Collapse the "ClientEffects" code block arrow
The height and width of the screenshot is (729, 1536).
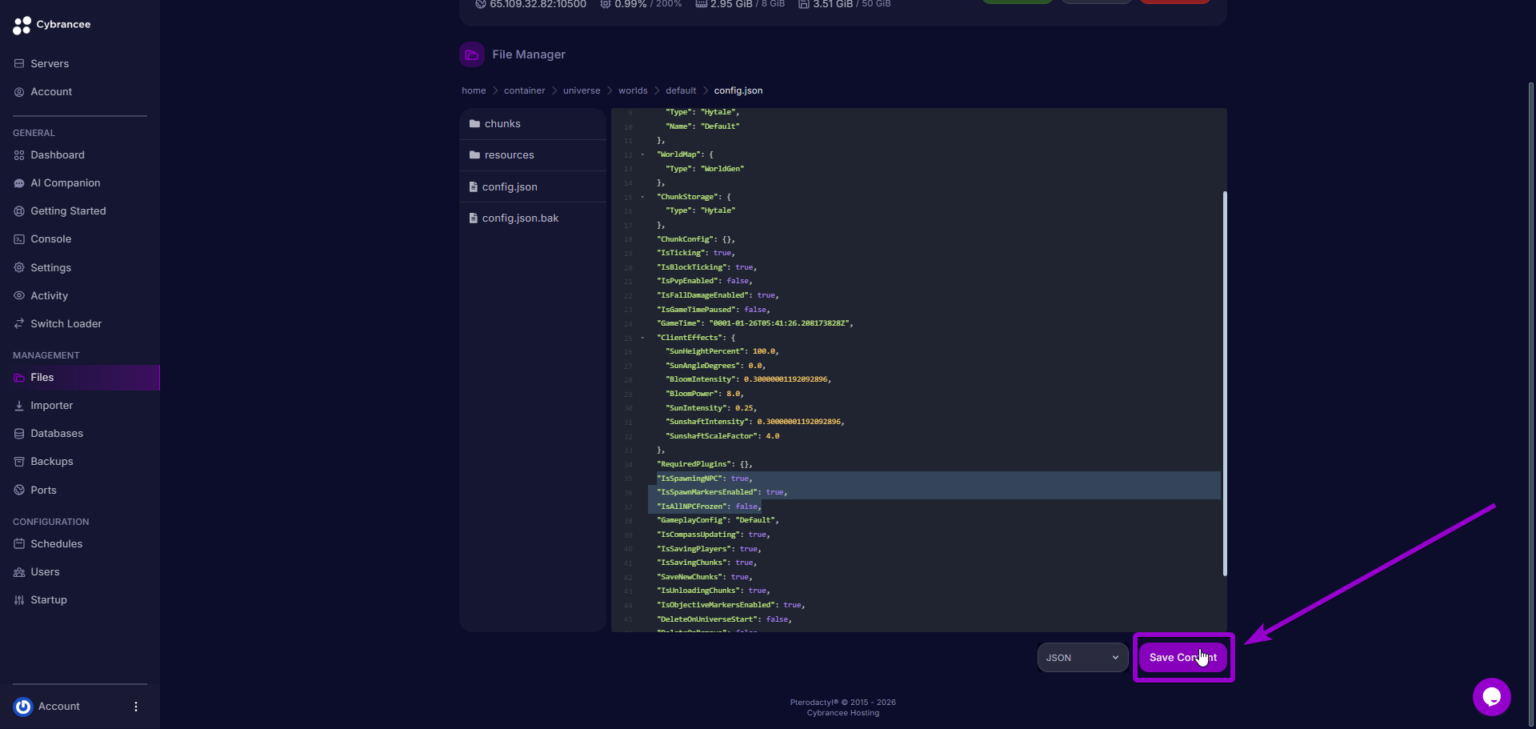click(643, 338)
